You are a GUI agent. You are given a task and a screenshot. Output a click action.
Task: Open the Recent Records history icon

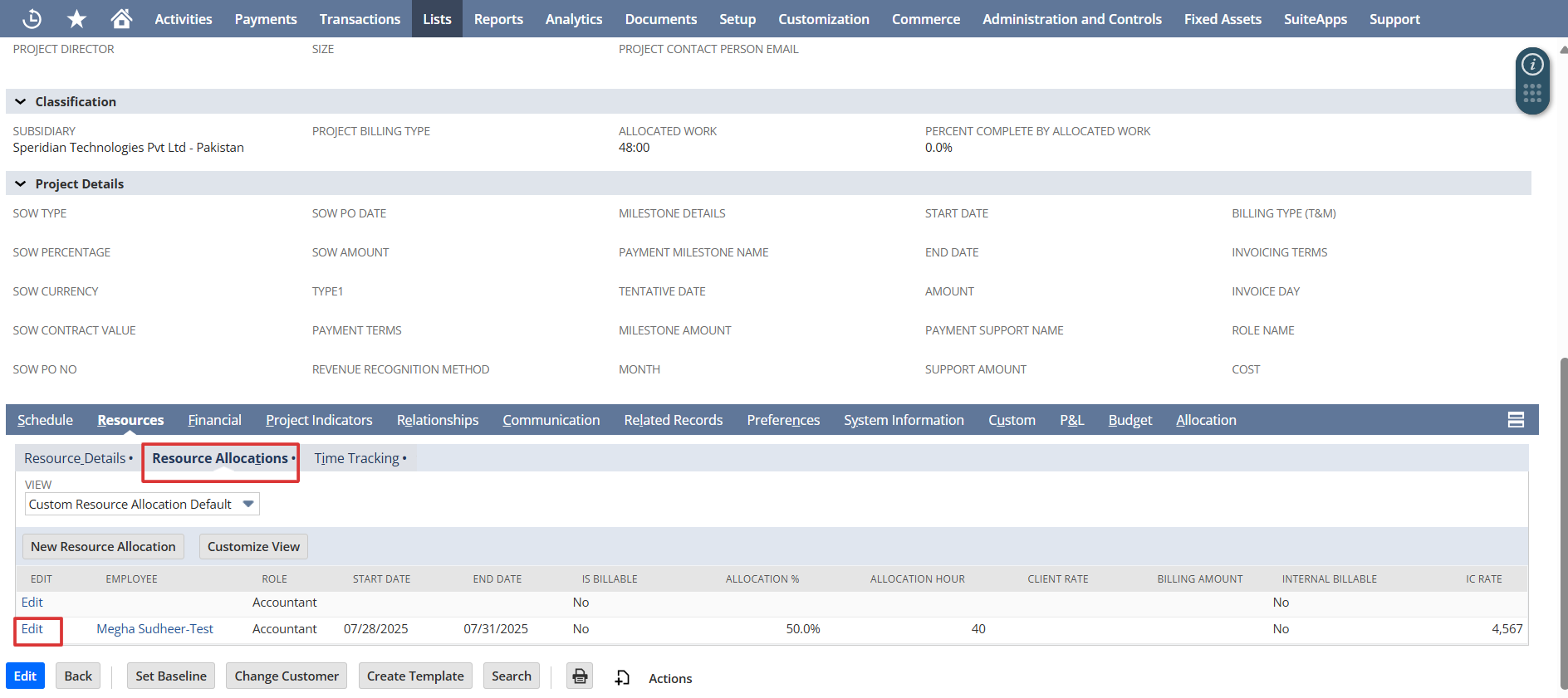coord(32,18)
